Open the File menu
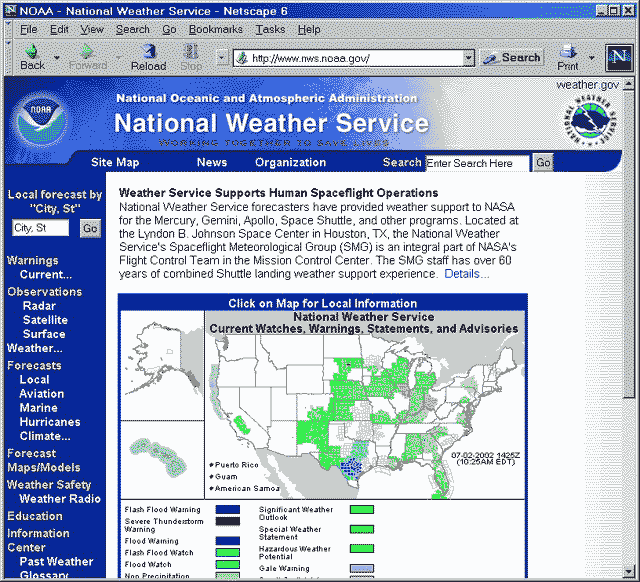The image size is (640, 582). tap(29, 29)
